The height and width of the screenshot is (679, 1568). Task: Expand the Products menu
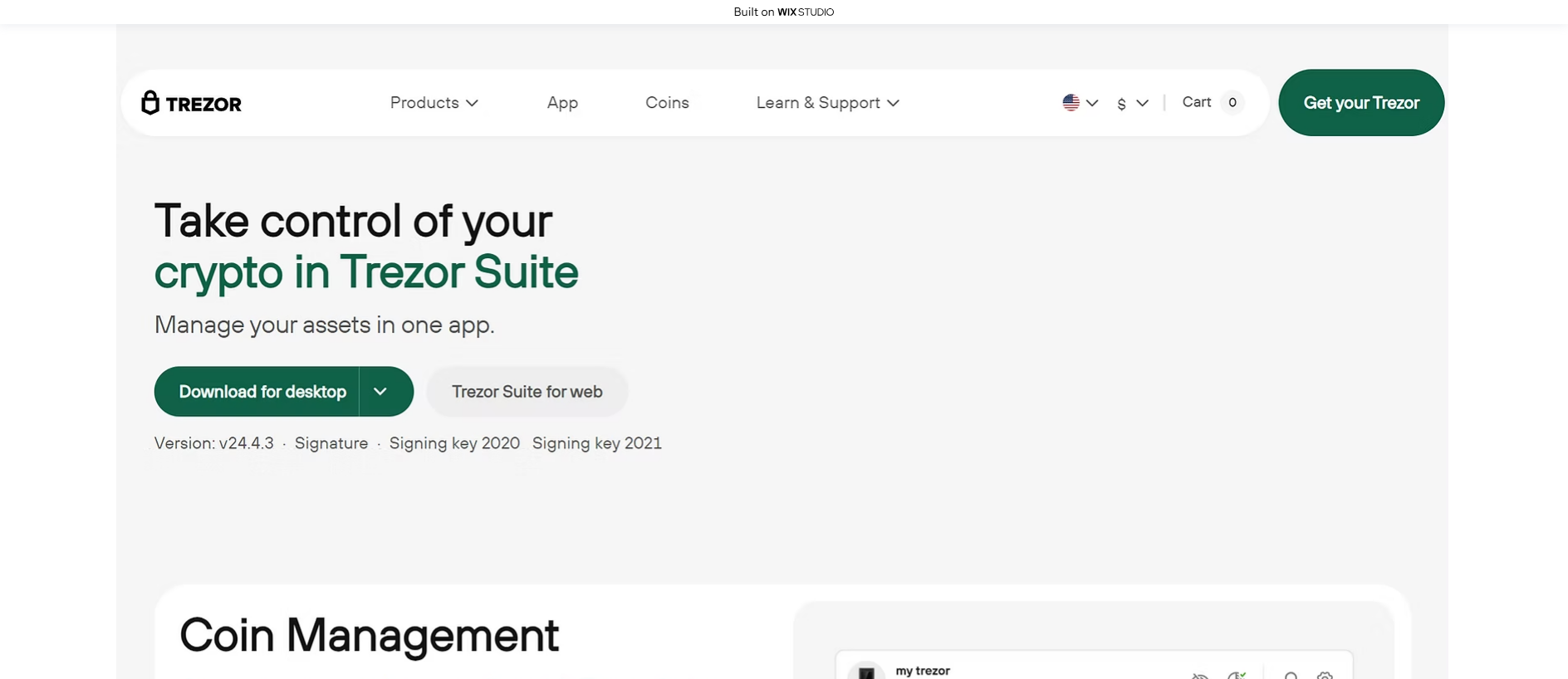(x=434, y=103)
